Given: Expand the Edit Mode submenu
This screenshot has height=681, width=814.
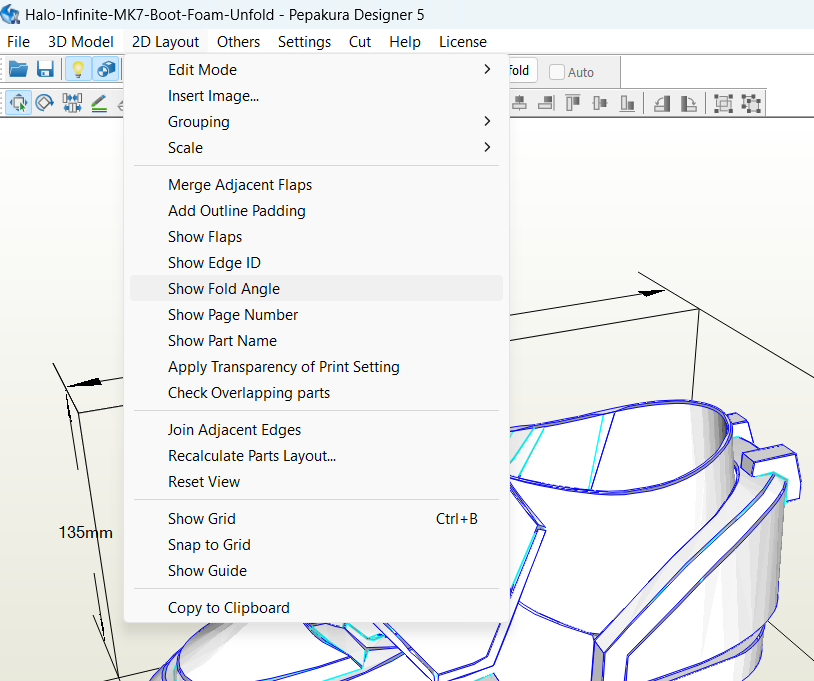Looking at the screenshot, I should (x=316, y=70).
